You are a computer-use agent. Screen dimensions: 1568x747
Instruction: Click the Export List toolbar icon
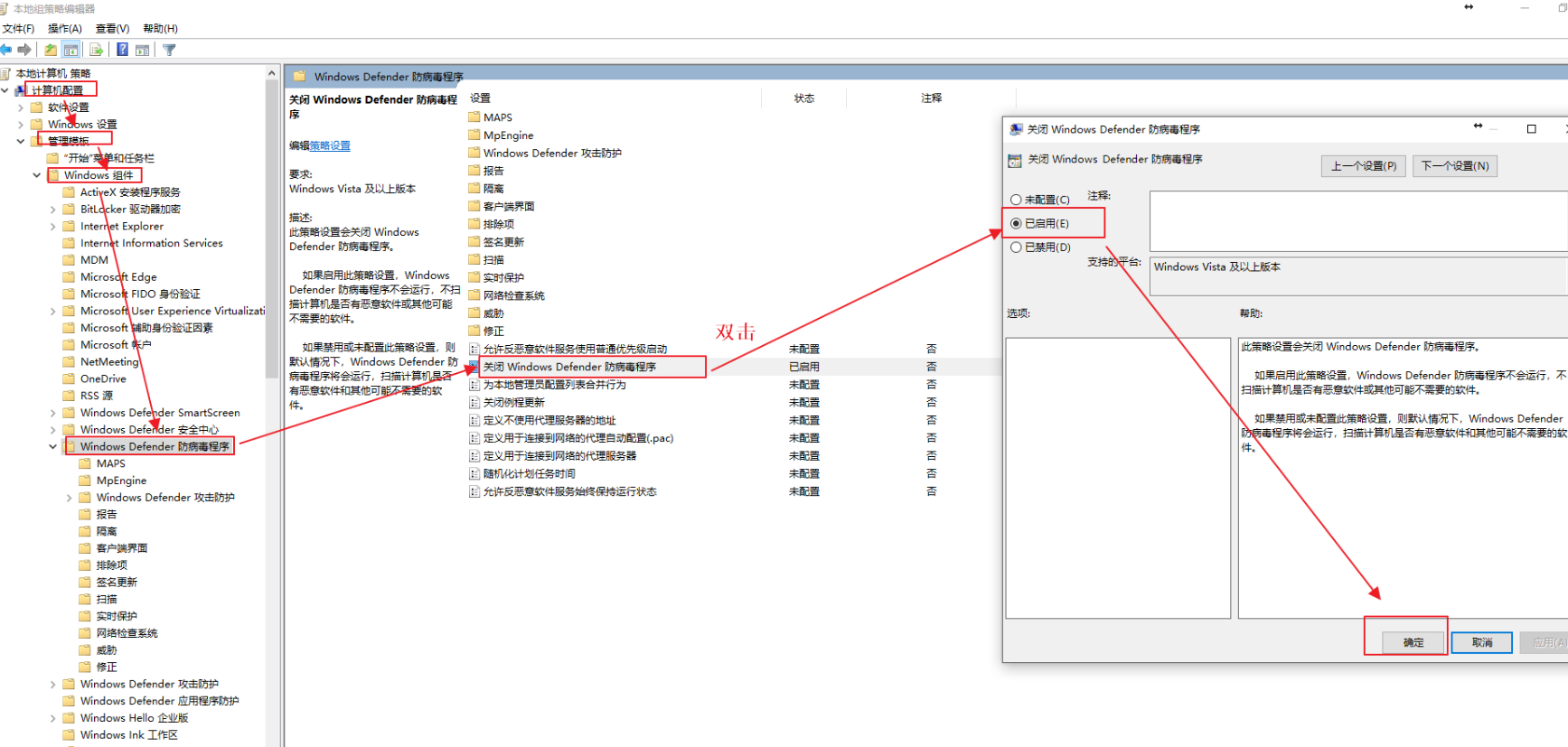click(x=96, y=50)
